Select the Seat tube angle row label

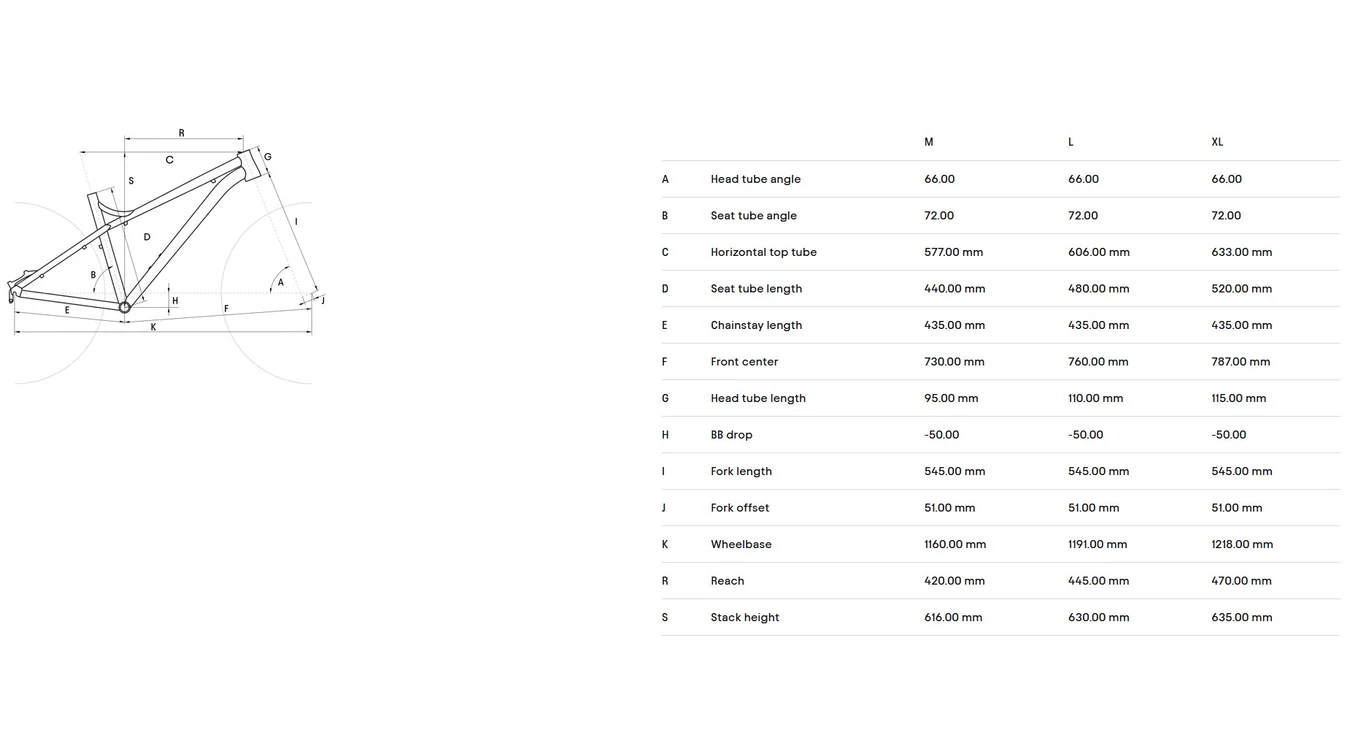(x=753, y=216)
